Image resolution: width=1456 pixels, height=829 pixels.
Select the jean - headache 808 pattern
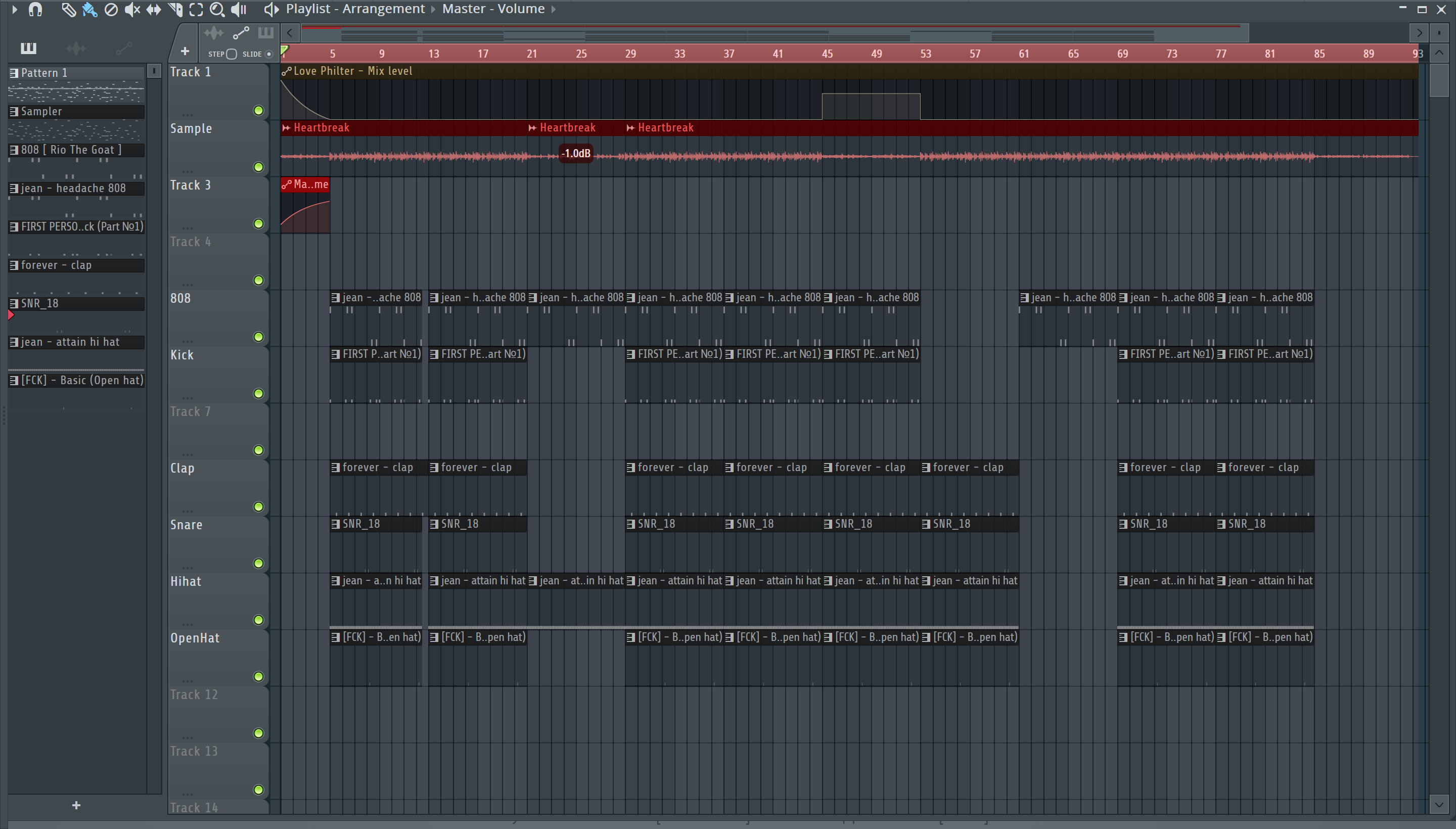(x=76, y=189)
